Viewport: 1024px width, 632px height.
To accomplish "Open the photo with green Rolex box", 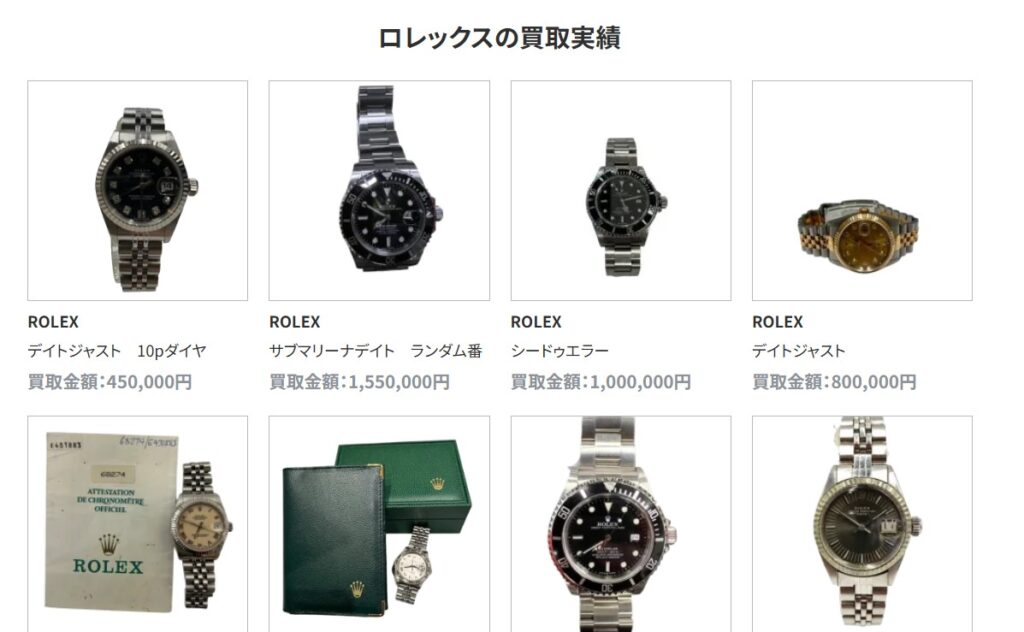I will pos(379,524).
